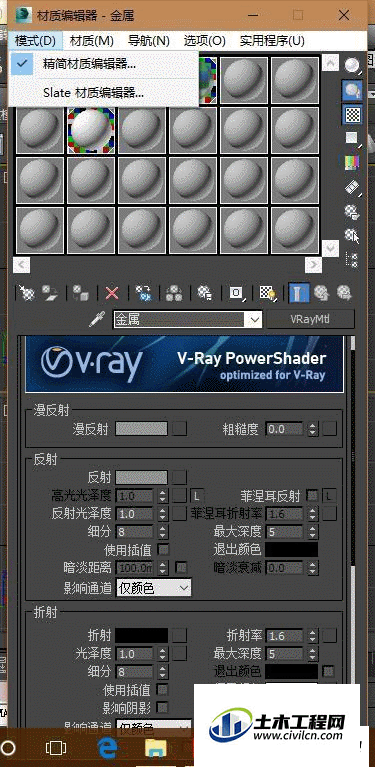Click the map button beside 折射率

[x=329, y=635]
